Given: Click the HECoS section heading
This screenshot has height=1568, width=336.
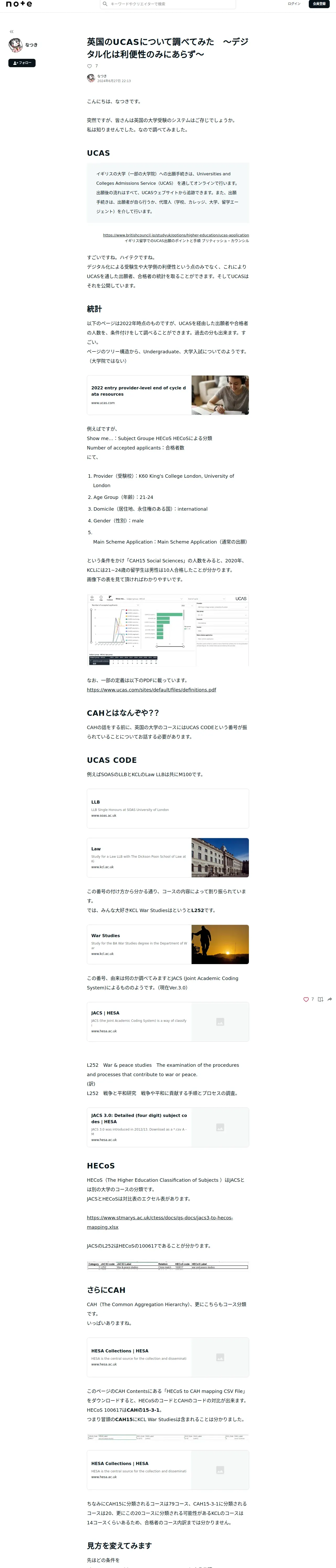Looking at the screenshot, I should coord(101,1166).
